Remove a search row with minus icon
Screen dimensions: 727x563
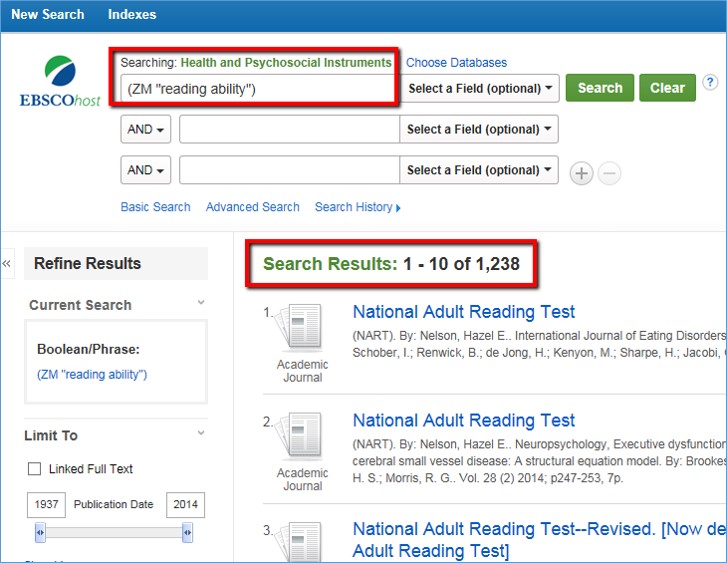coord(609,173)
